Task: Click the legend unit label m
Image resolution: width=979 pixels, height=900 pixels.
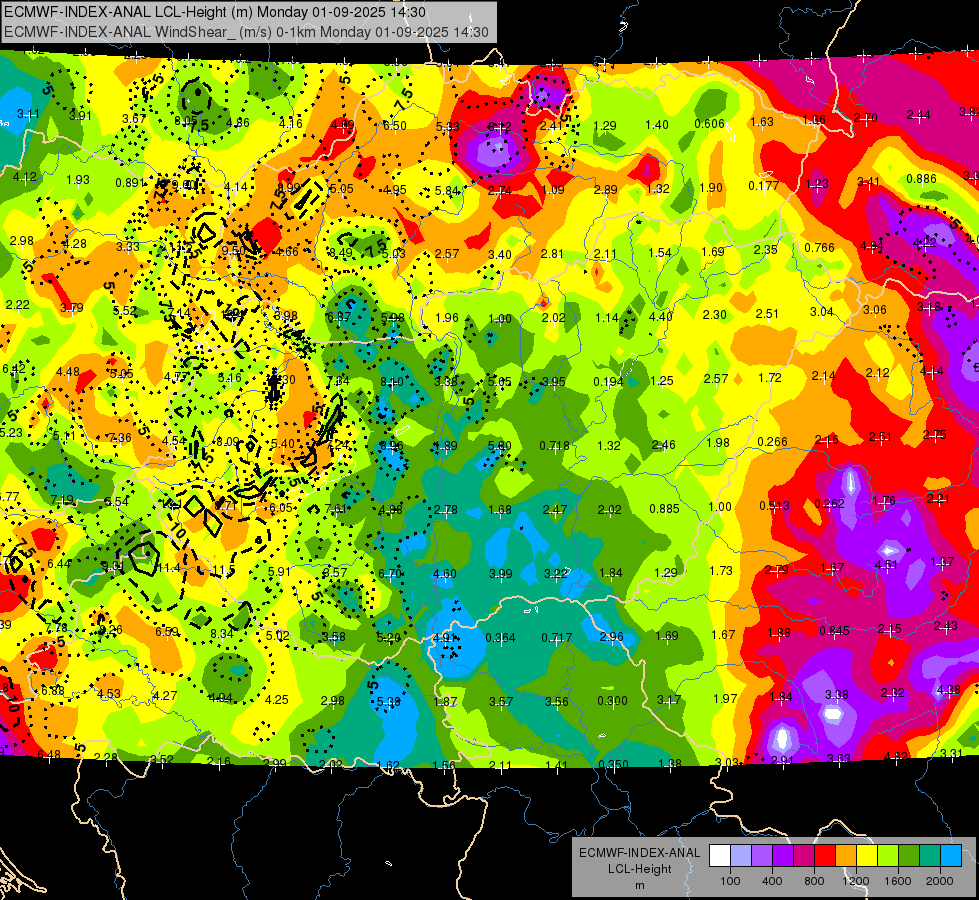Action: coord(639,885)
